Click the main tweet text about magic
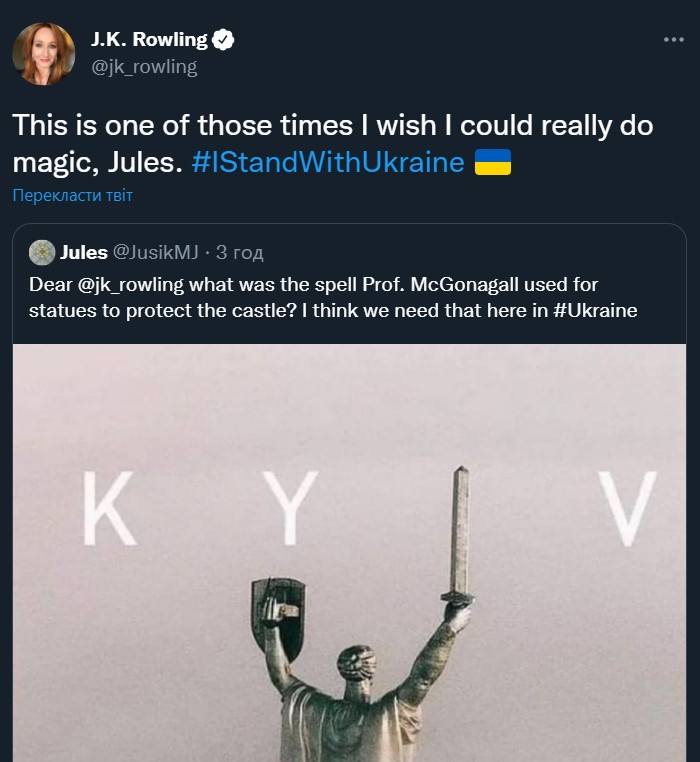 pos(333,144)
